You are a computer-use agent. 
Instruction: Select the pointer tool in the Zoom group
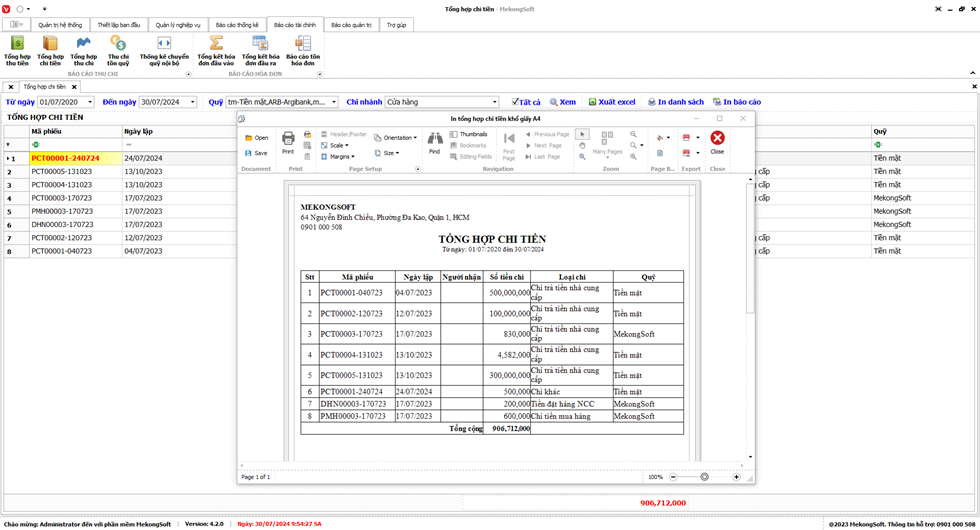pyautogui.click(x=582, y=134)
